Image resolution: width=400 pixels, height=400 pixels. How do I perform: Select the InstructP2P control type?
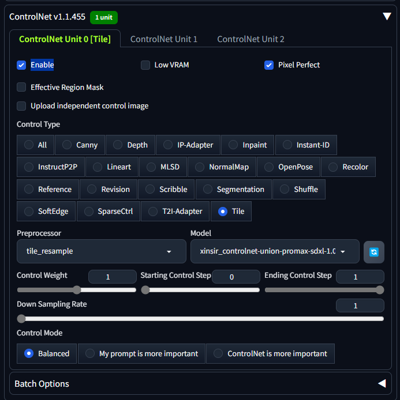coord(51,167)
